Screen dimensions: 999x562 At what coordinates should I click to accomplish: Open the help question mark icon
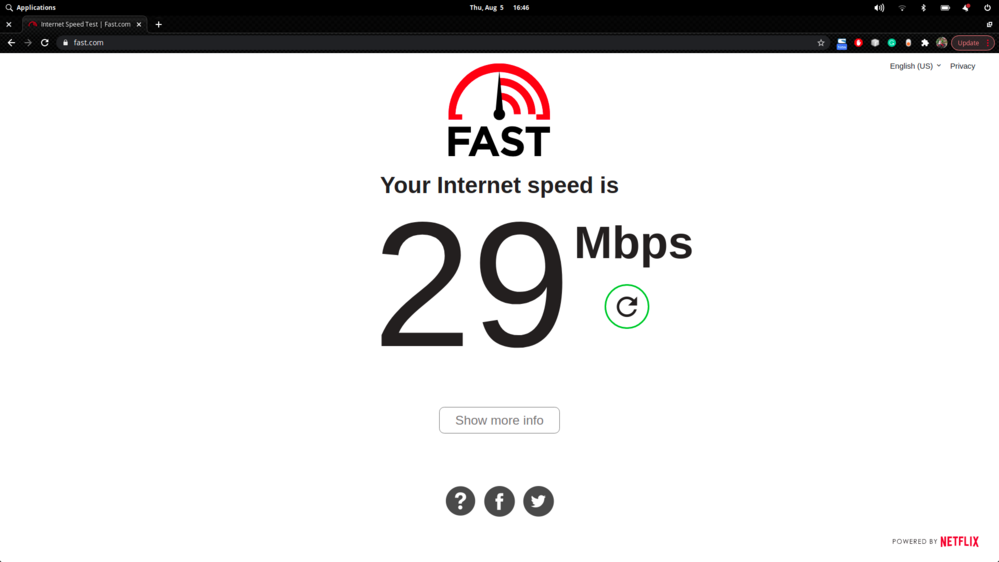pyautogui.click(x=460, y=501)
